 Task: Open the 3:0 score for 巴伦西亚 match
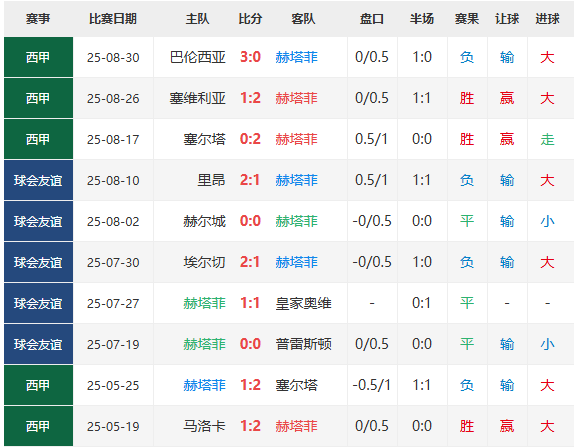pyautogui.click(x=250, y=57)
